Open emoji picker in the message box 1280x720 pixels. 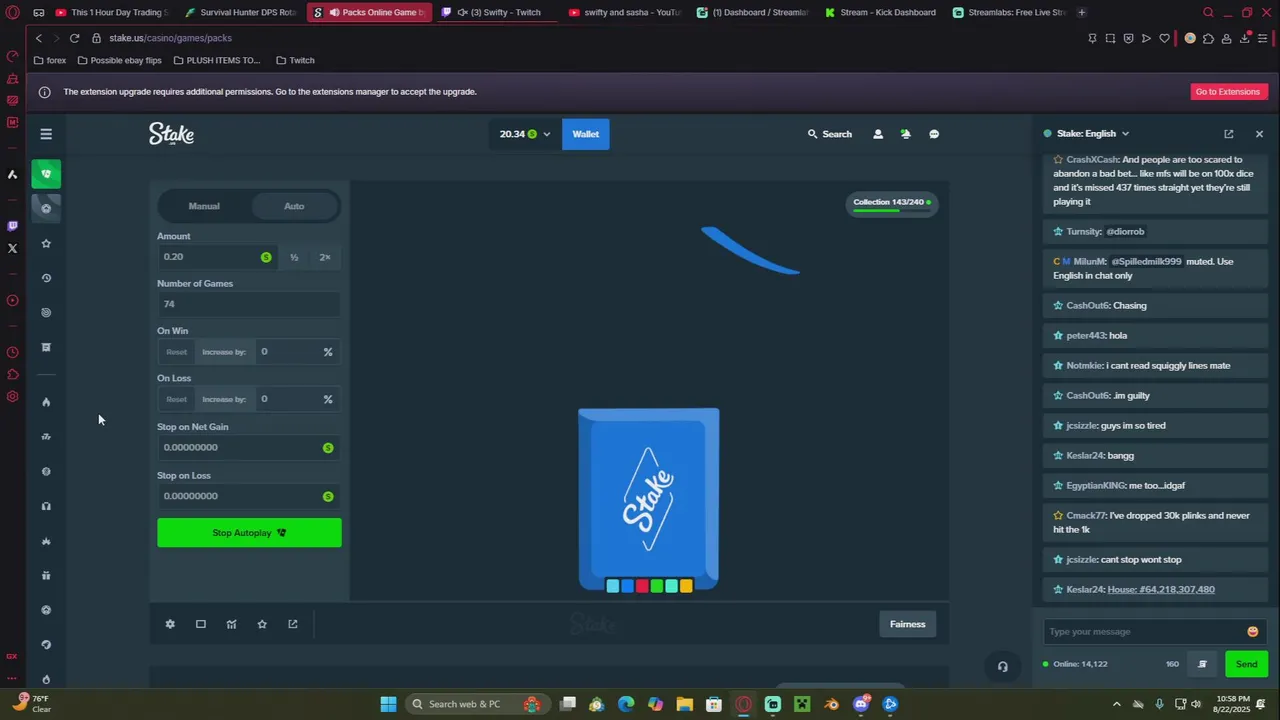1252,631
